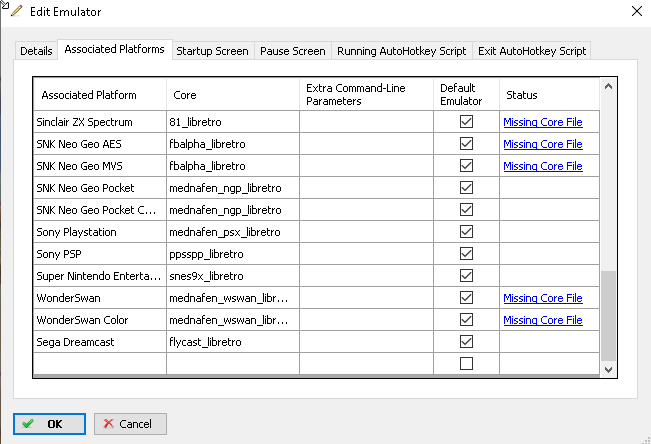This screenshot has width=651, height=444.
Task: Select the Super Nintendo Enterta... platform cell
Action: pos(100,276)
